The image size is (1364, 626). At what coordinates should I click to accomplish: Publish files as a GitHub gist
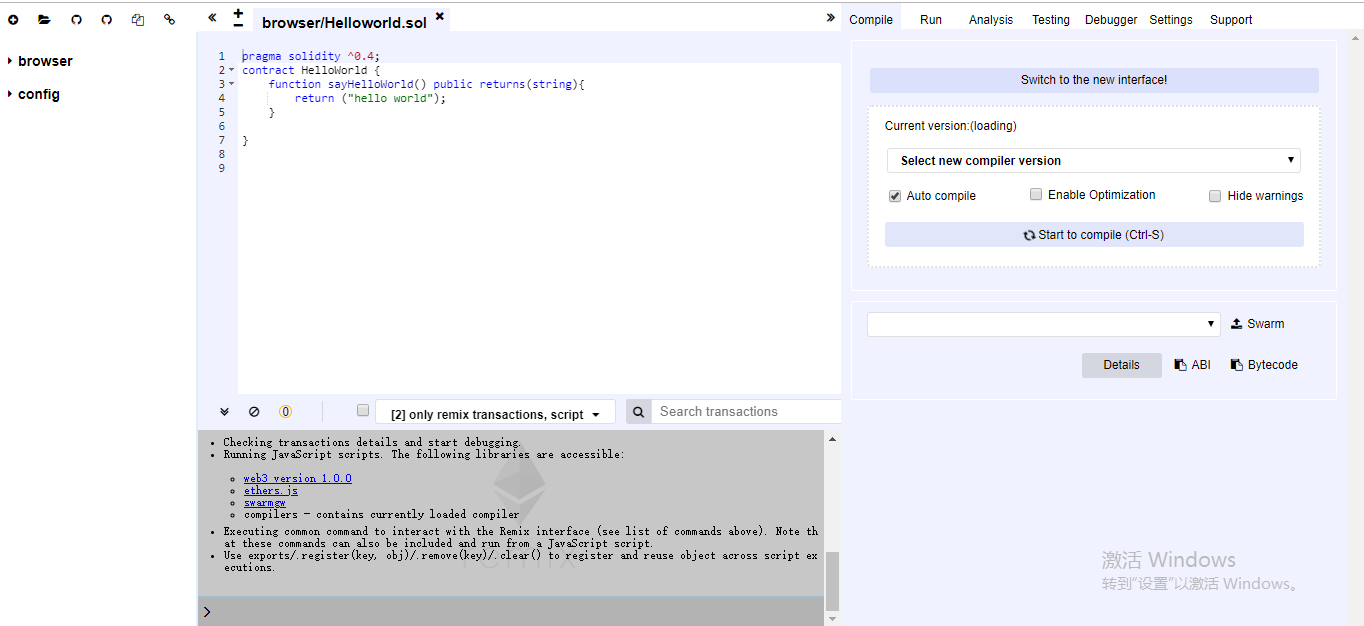76,19
